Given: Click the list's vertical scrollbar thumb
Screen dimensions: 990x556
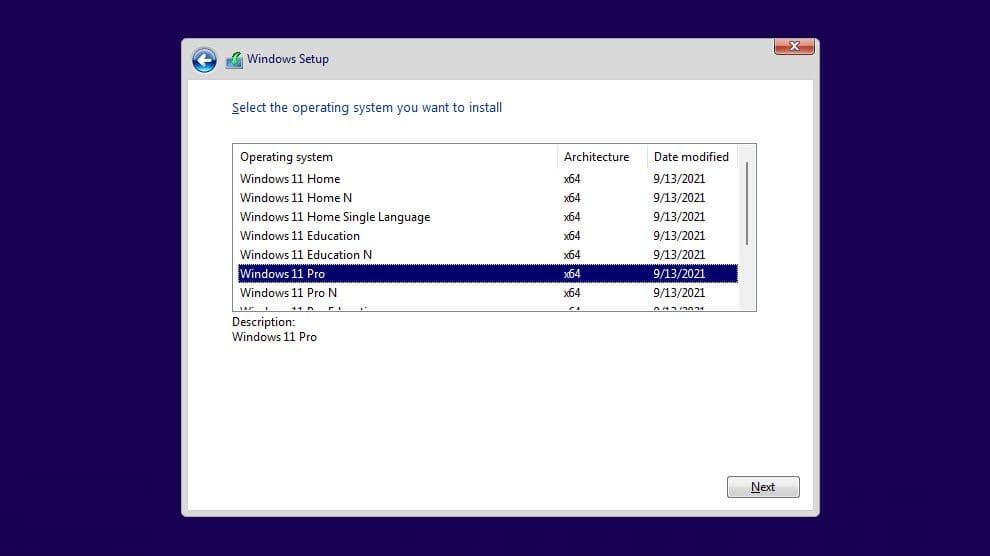Looking at the screenshot, I should [x=747, y=203].
